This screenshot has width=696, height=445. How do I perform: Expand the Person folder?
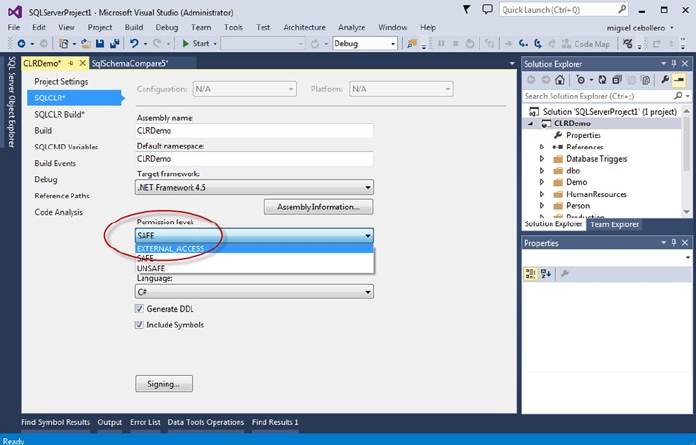tap(542, 205)
